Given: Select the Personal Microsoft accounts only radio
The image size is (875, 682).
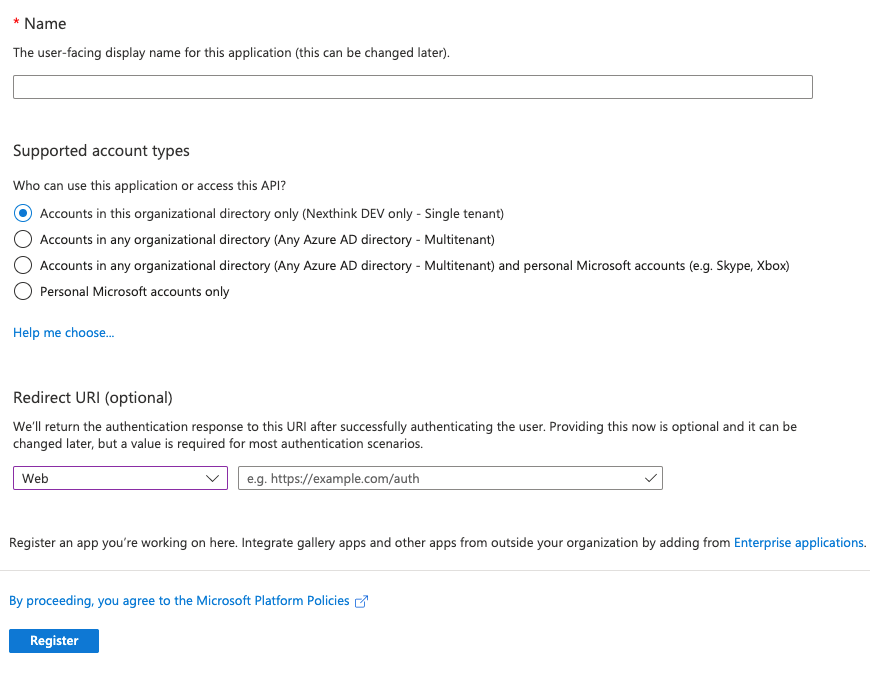Looking at the screenshot, I should click(x=23, y=292).
